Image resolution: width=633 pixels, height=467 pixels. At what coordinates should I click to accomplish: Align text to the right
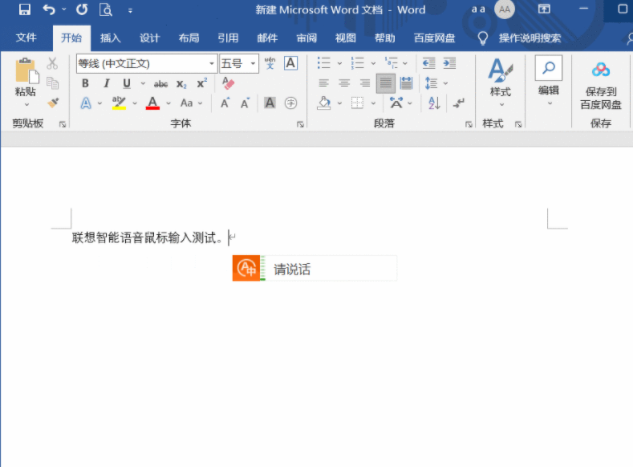(x=365, y=83)
